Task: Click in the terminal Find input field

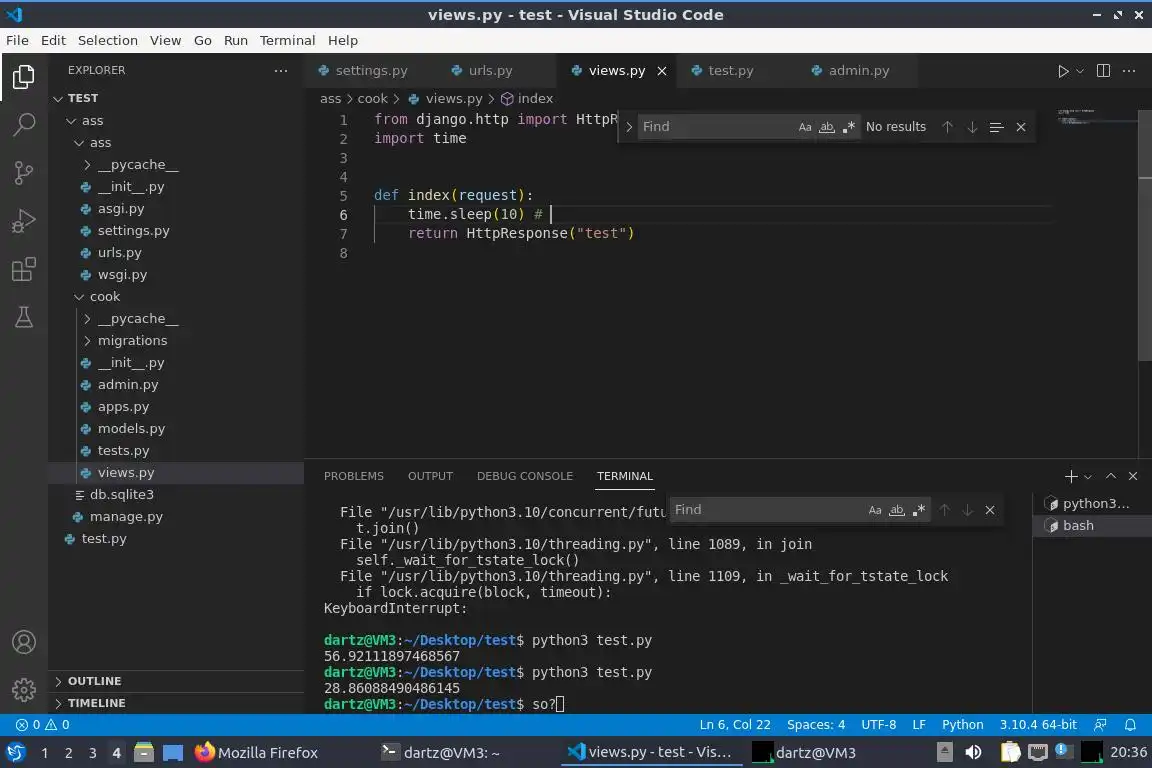Action: point(766,510)
